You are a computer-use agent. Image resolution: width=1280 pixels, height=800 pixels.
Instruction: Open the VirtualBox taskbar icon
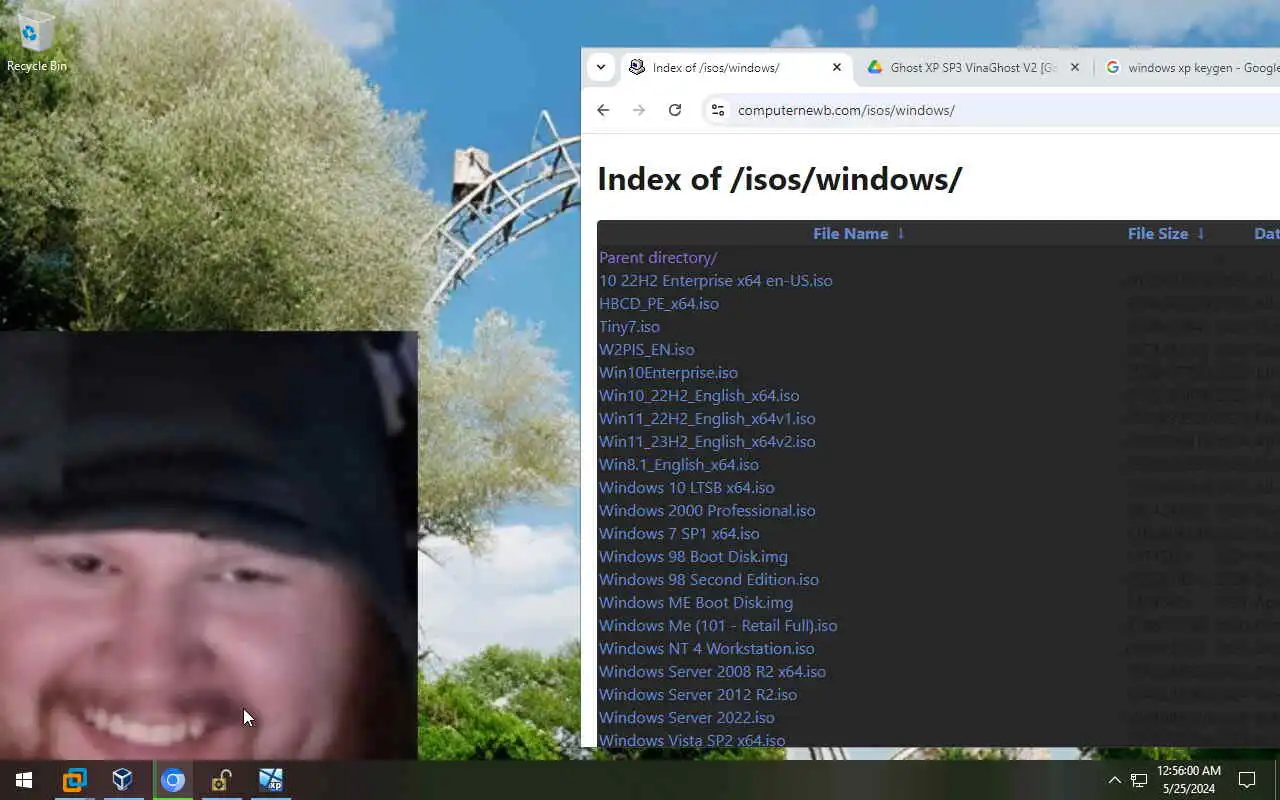tap(123, 780)
